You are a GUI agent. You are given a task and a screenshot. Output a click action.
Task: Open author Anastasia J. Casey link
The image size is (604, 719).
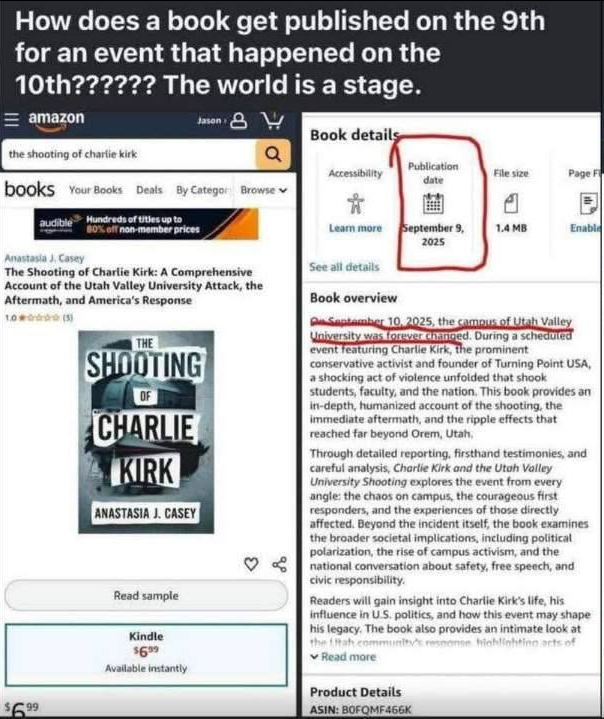tap(44, 258)
